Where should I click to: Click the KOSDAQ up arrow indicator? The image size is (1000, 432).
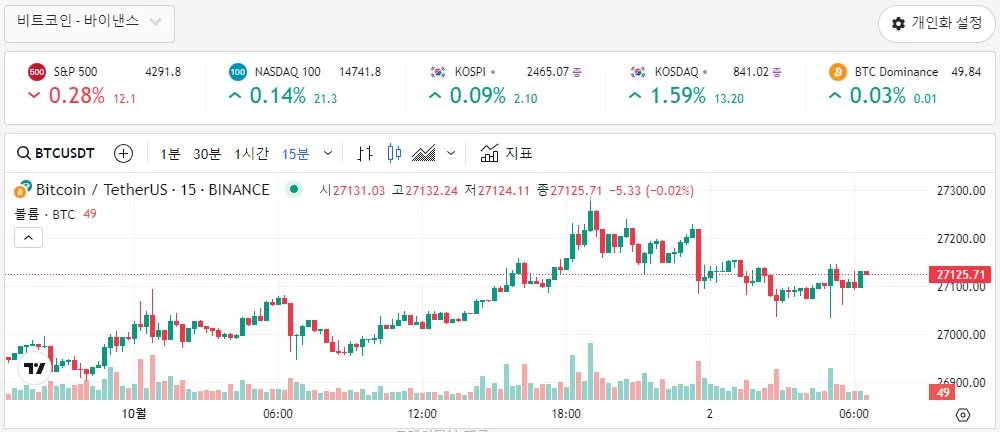636,96
